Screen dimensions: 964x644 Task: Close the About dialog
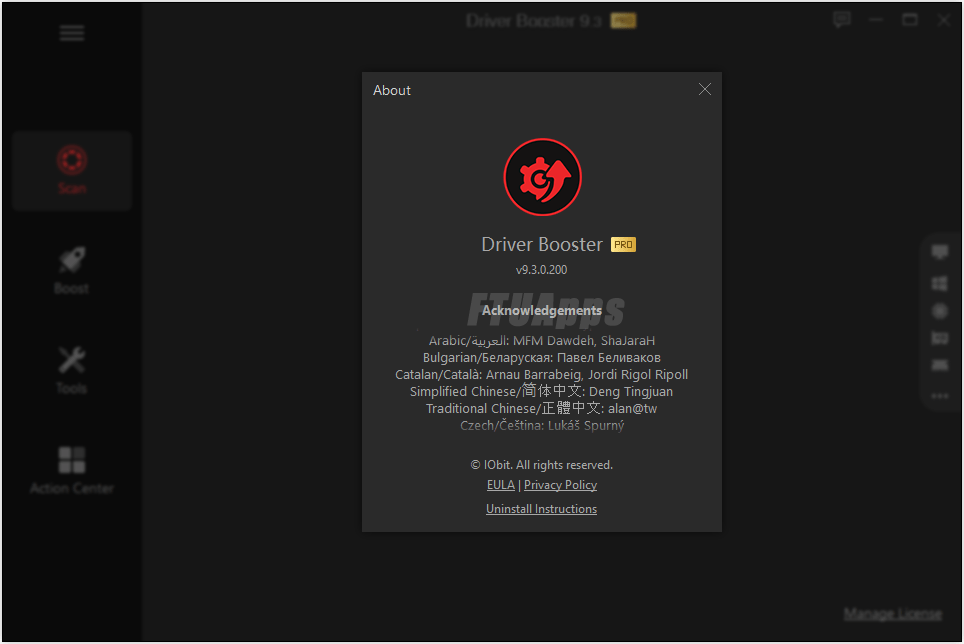click(x=705, y=90)
